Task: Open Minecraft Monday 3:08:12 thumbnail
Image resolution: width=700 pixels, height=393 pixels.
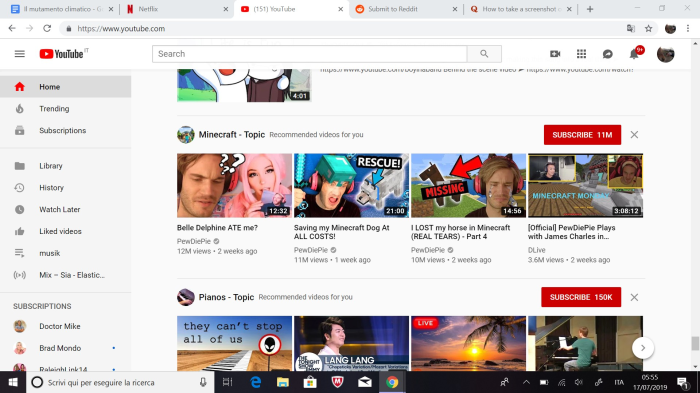Action: (585, 186)
